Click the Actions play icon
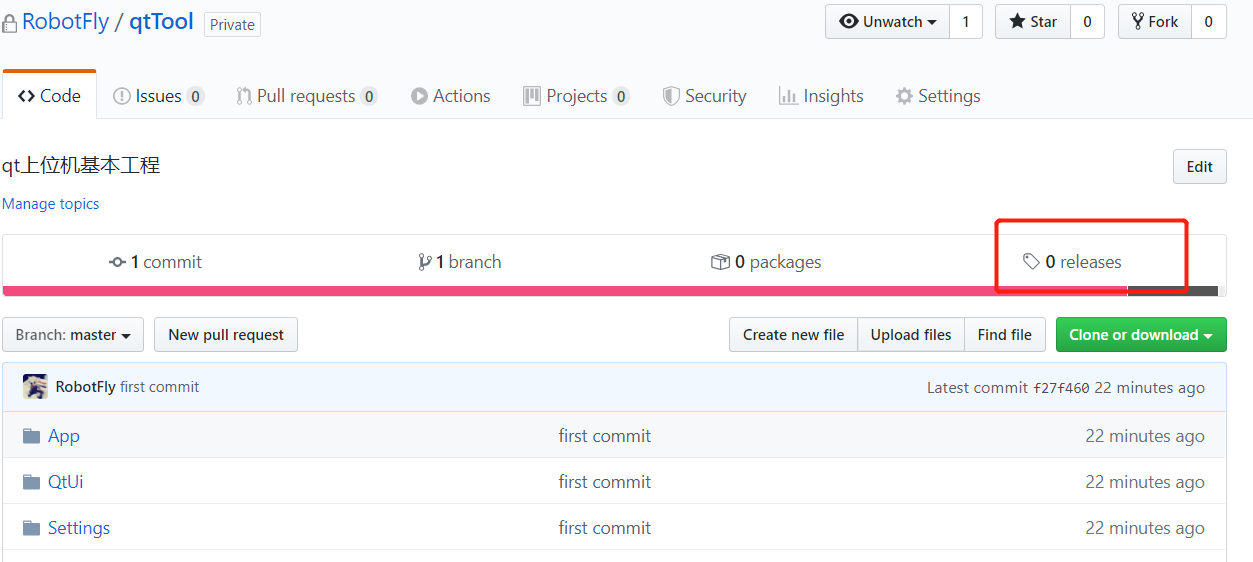This screenshot has width=1253, height=562. (419, 96)
